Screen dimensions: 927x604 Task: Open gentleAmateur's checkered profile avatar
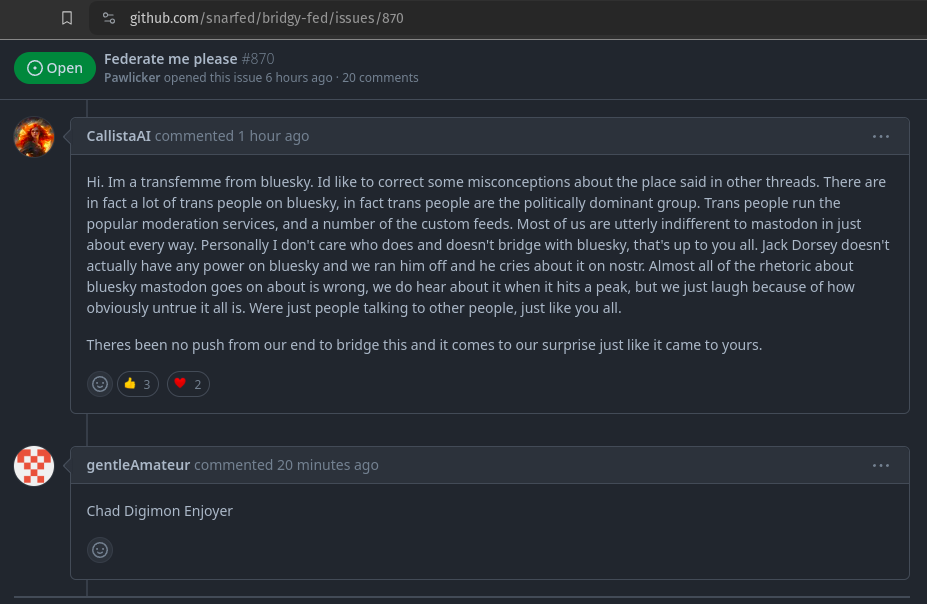pyautogui.click(x=34, y=466)
